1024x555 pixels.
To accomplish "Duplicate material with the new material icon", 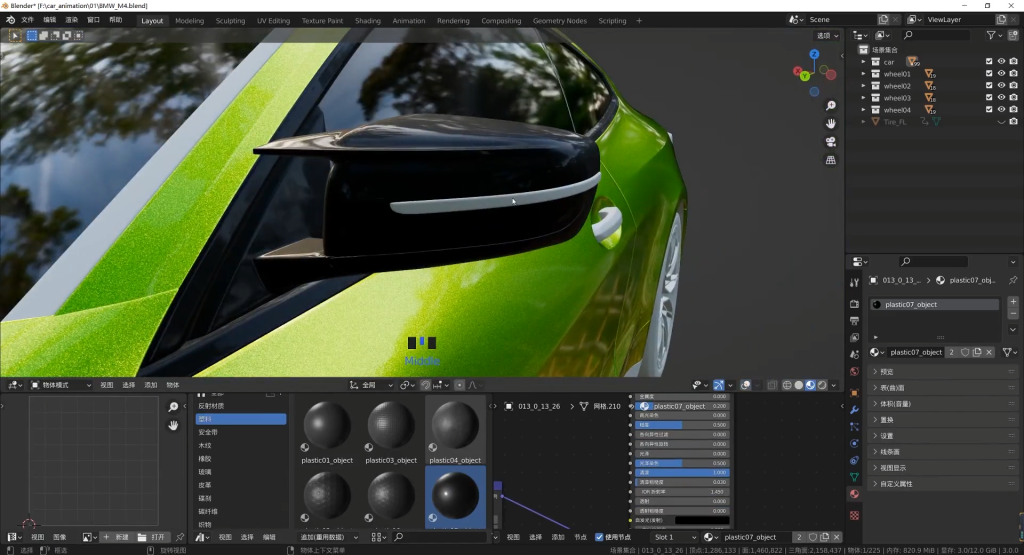I will pyautogui.click(x=977, y=352).
